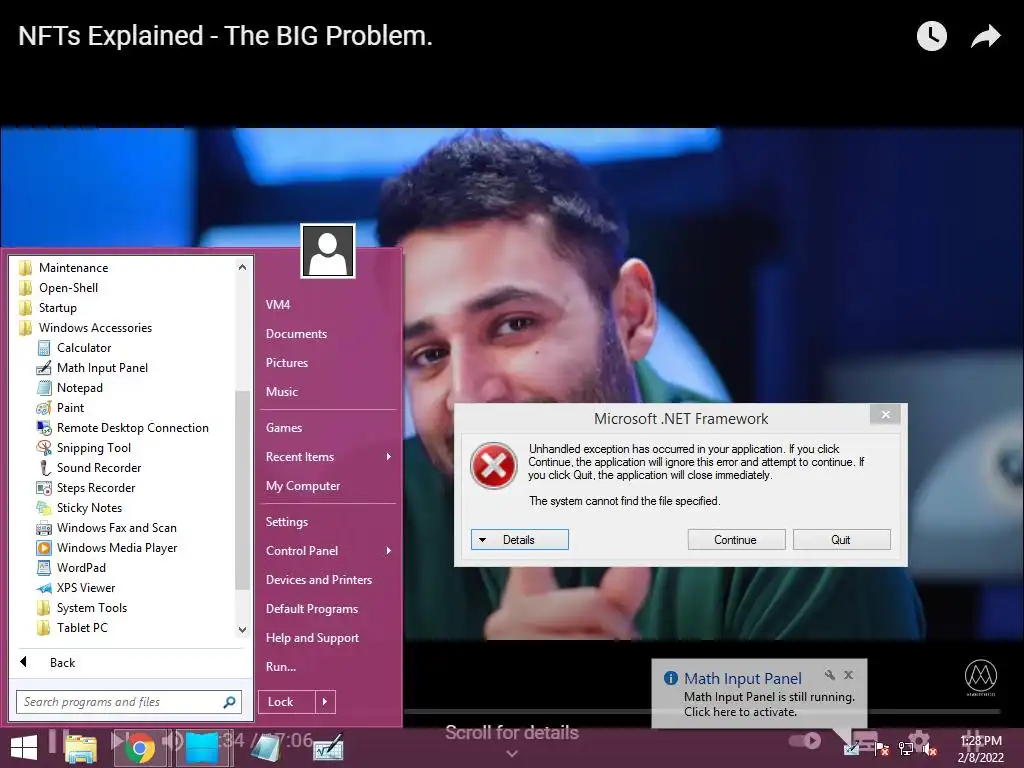Focus the Search programs and files field
1024x768 pixels.
click(129, 702)
